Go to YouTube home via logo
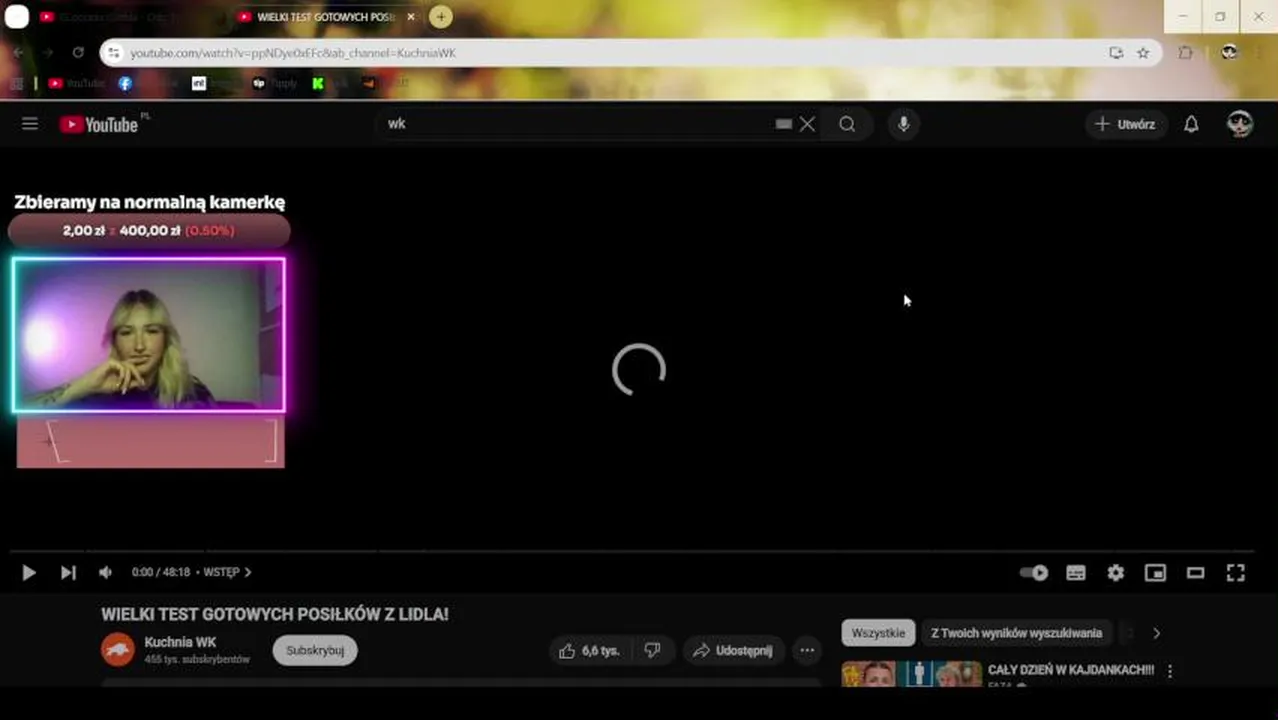This screenshot has height=720, width=1278. coord(98,124)
